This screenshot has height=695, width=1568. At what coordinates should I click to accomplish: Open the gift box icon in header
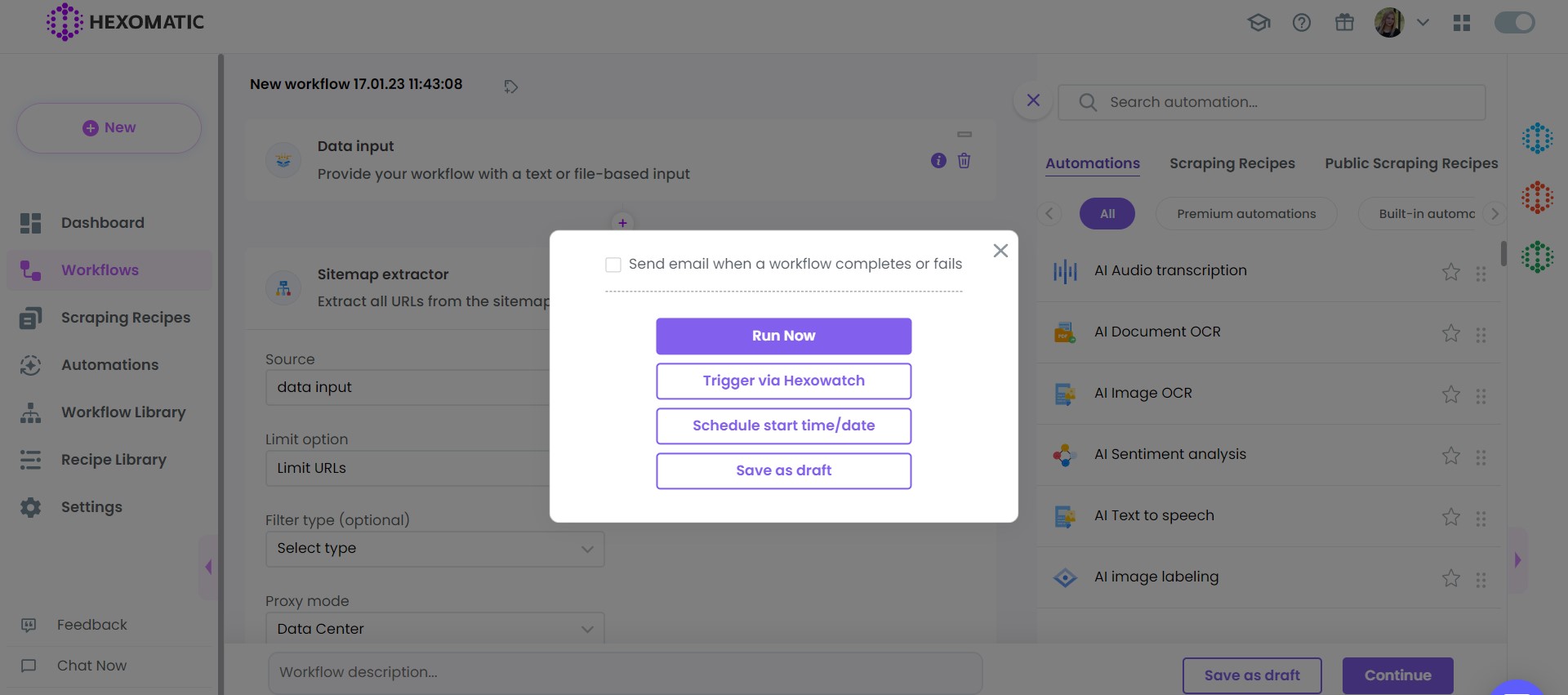tap(1344, 23)
